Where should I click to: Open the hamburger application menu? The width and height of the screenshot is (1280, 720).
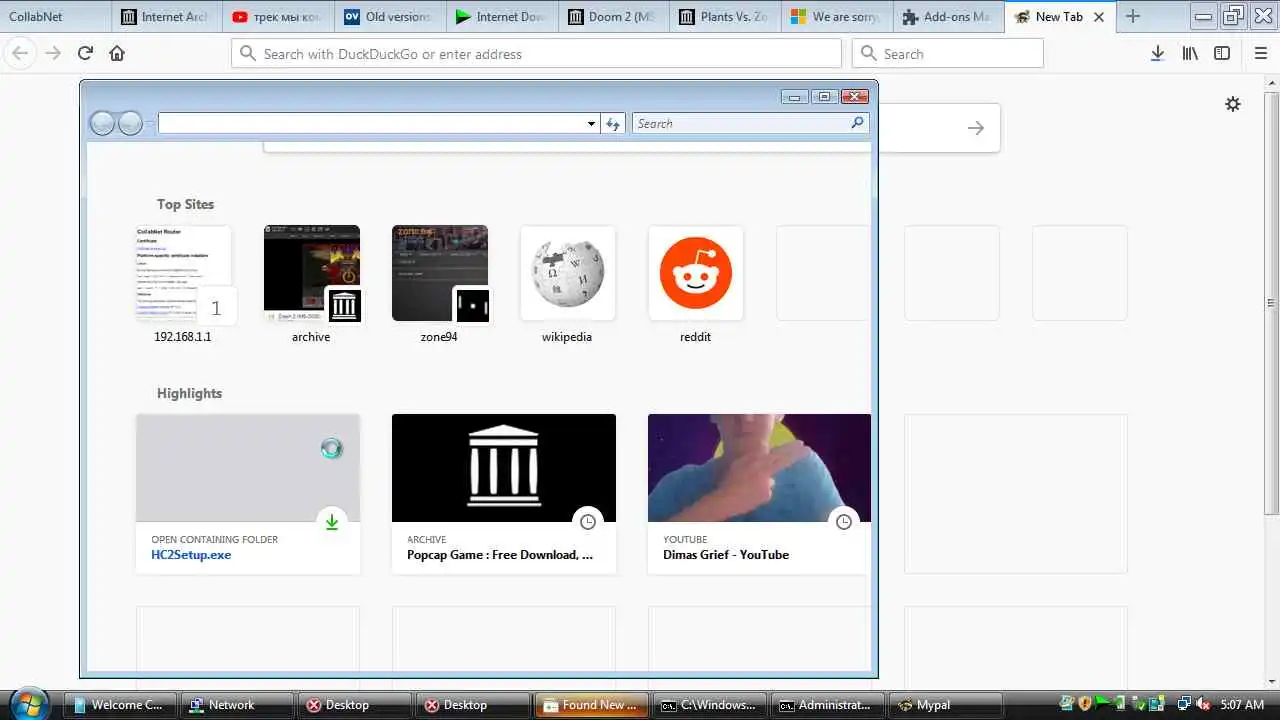(1260, 54)
